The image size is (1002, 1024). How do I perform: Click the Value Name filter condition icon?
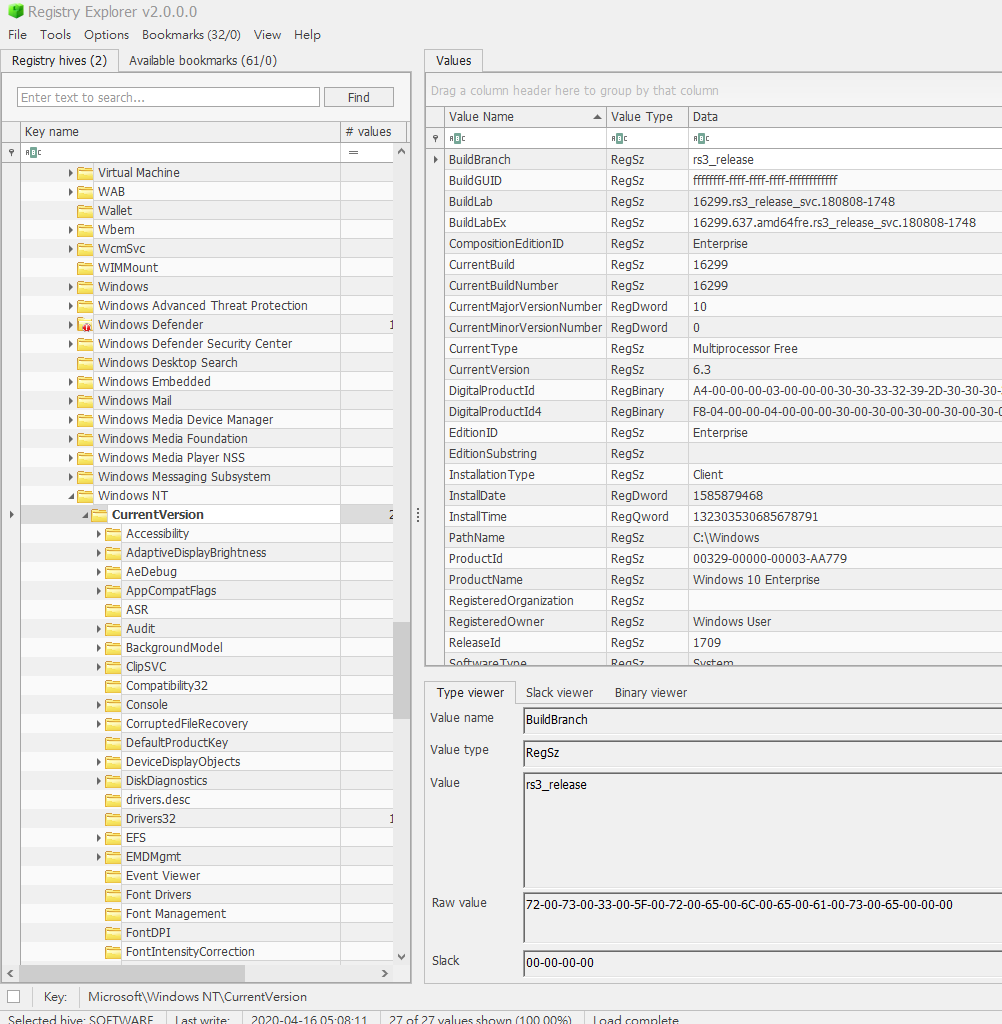[457, 138]
